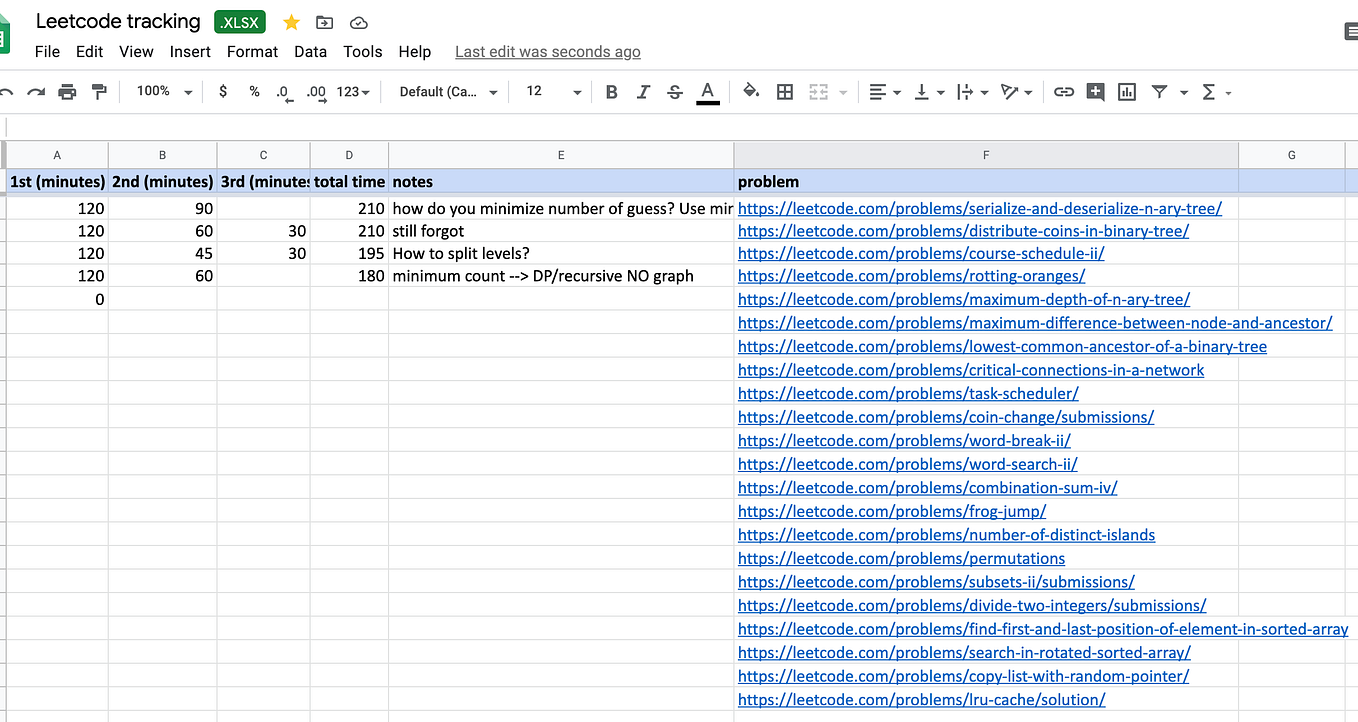This screenshot has width=1358, height=722.
Task: Open font family Default dropdown
Action: (x=448, y=92)
